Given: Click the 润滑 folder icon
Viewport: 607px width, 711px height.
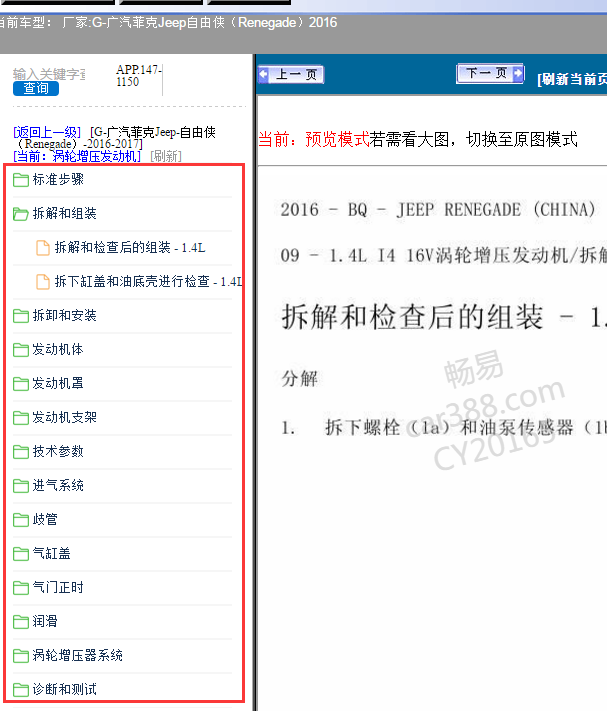Looking at the screenshot, I should click(20, 622).
